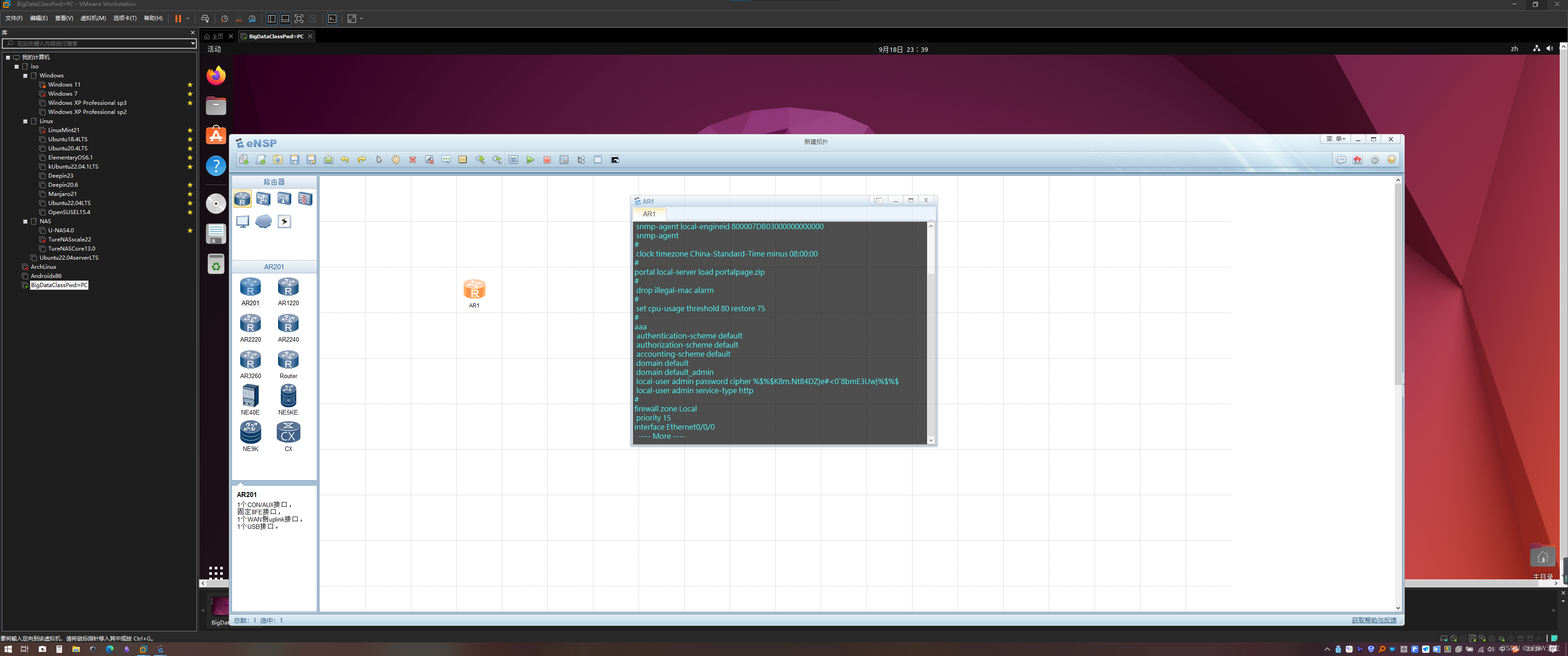Click the 获取帮助与反馈 link
This screenshot has width=1568, height=656.
[x=1374, y=620]
